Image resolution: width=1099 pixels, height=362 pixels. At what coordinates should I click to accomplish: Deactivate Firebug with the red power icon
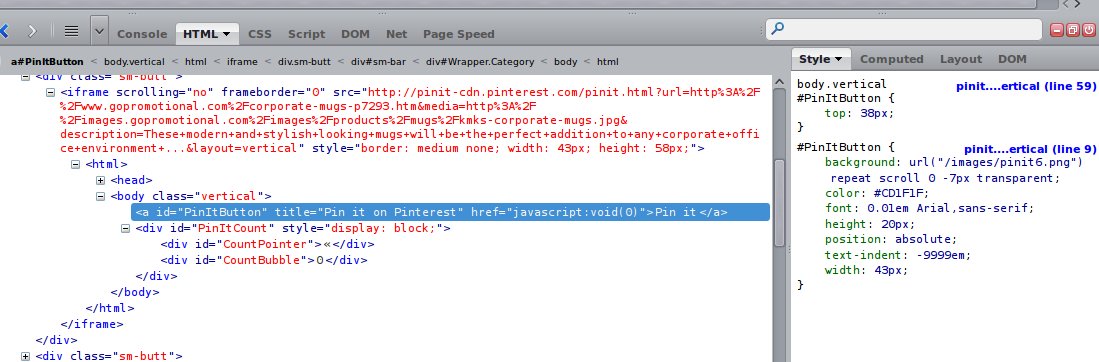pyautogui.click(x=1088, y=29)
